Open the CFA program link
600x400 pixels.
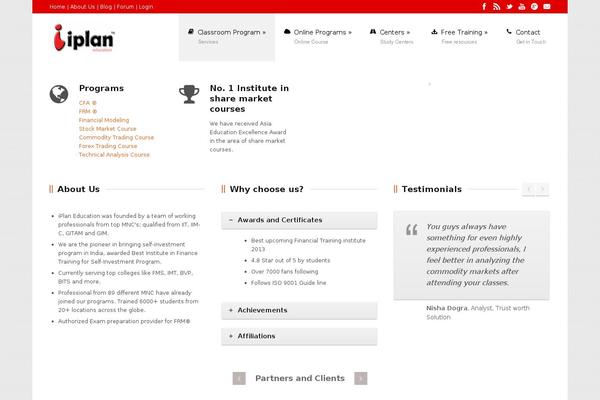point(88,103)
